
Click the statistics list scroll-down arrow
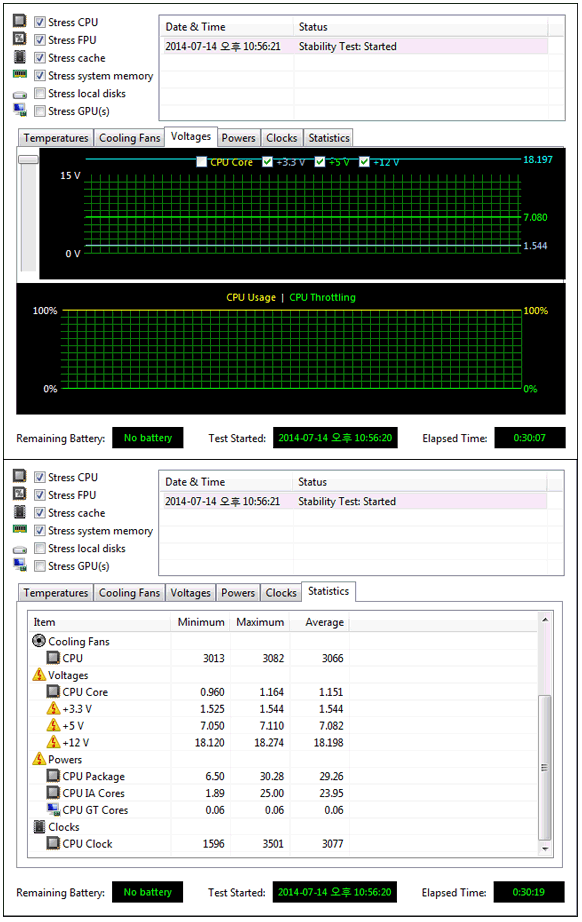point(544,848)
